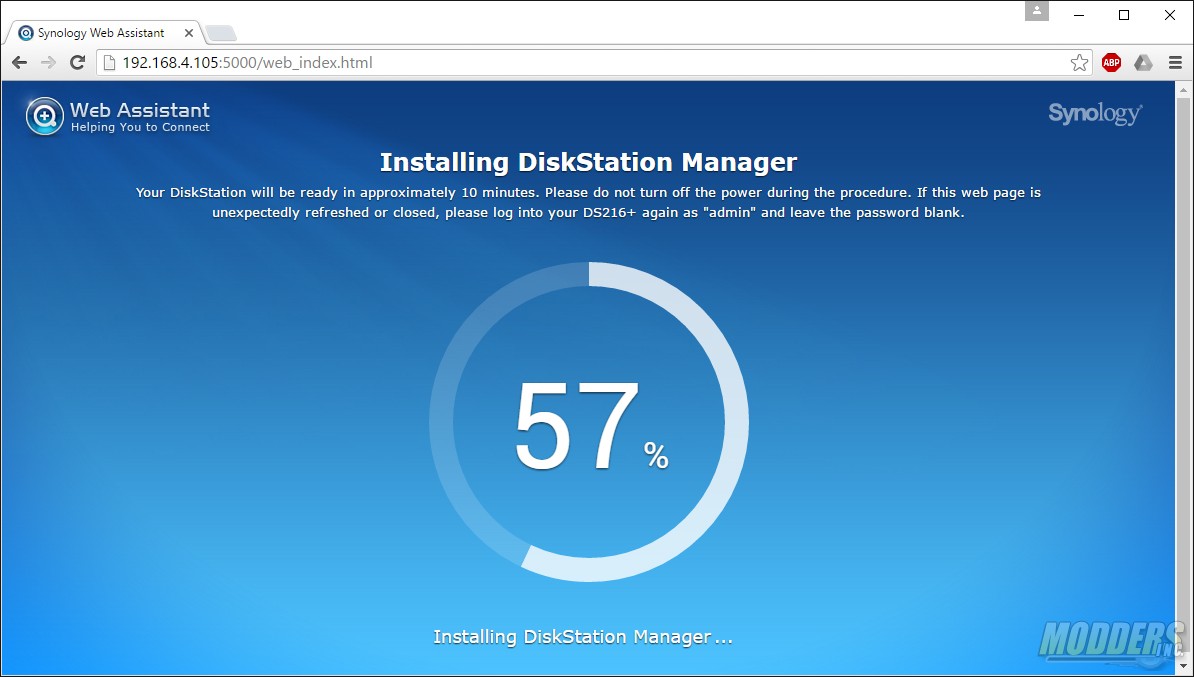Click the Helping You to Connect tagline
The height and width of the screenshot is (677, 1194).
click(x=140, y=127)
